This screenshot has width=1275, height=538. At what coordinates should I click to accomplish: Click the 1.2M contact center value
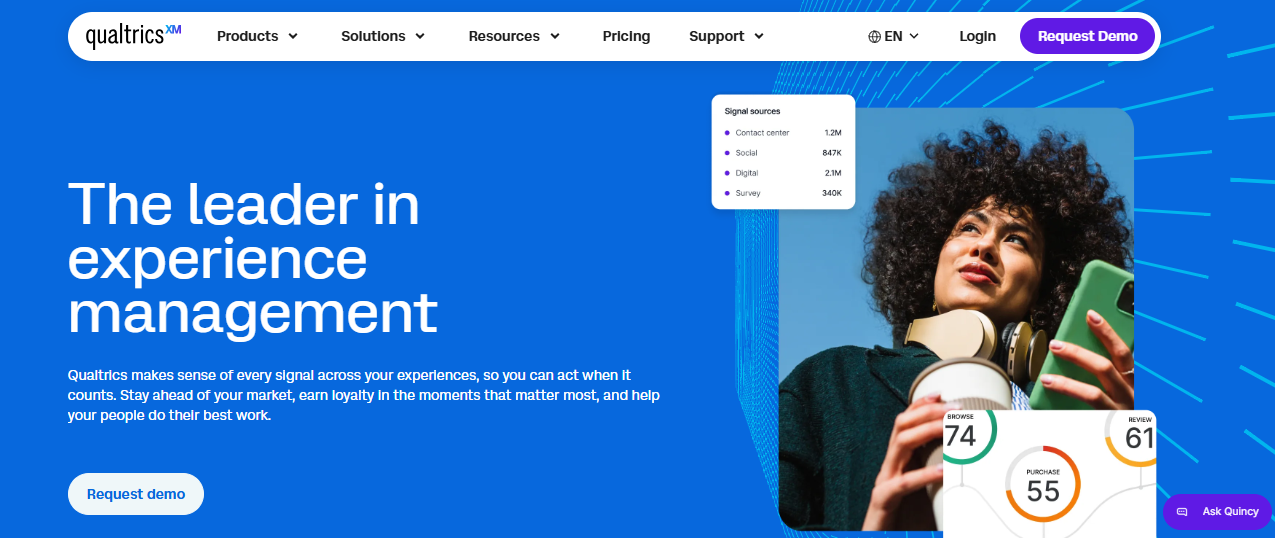tap(833, 133)
